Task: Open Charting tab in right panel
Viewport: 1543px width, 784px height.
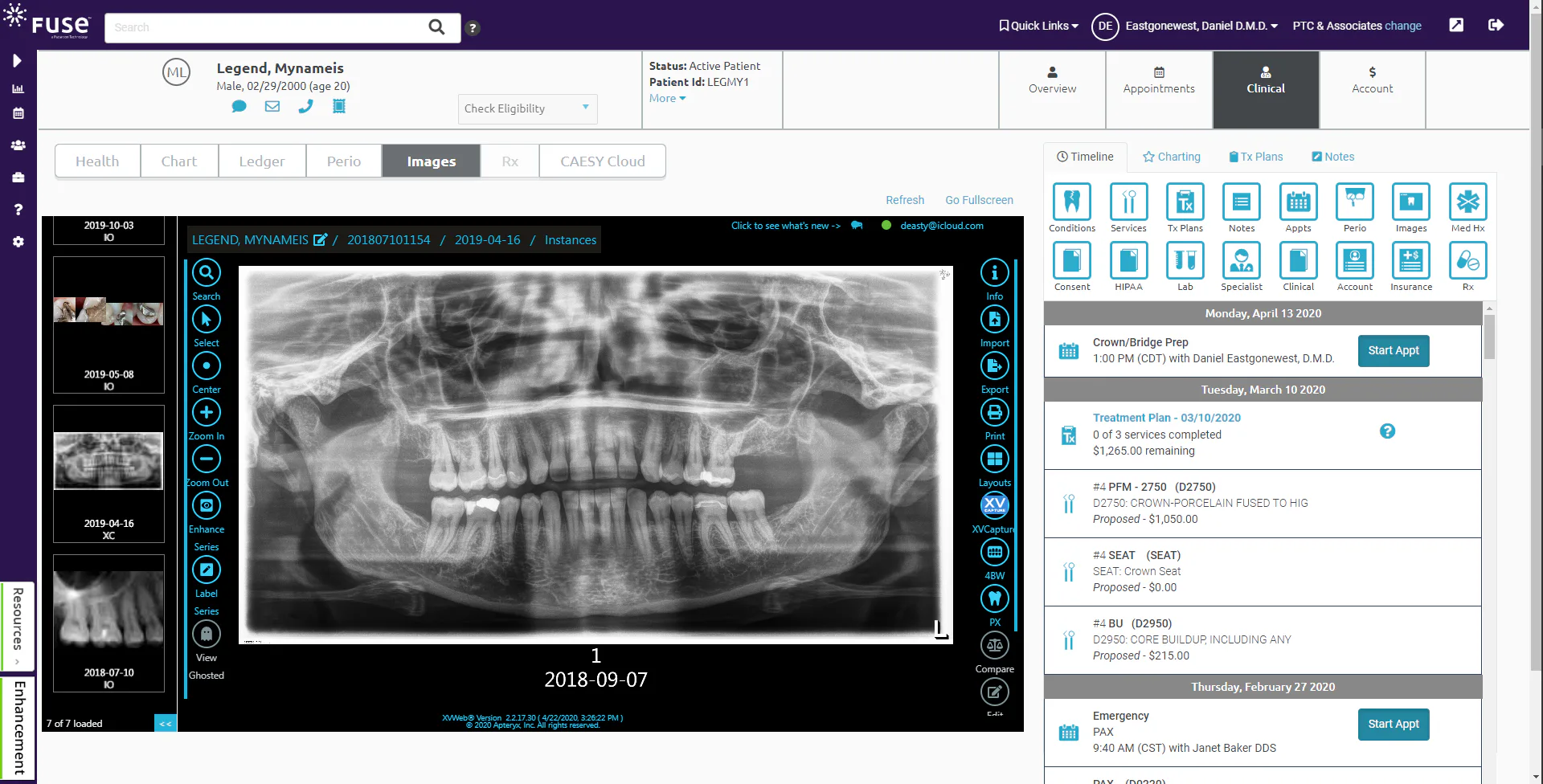Action: point(1172,157)
